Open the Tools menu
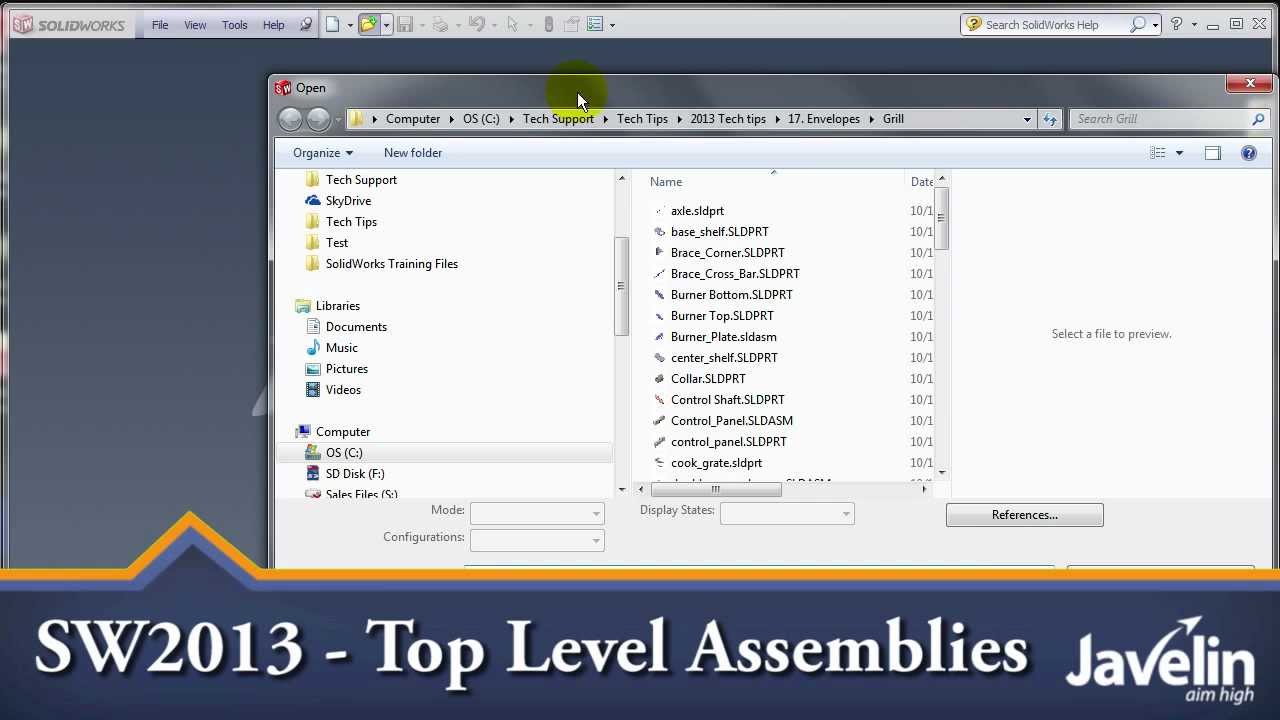Viewport: 1280px width, 720px height. click(234, 24)
